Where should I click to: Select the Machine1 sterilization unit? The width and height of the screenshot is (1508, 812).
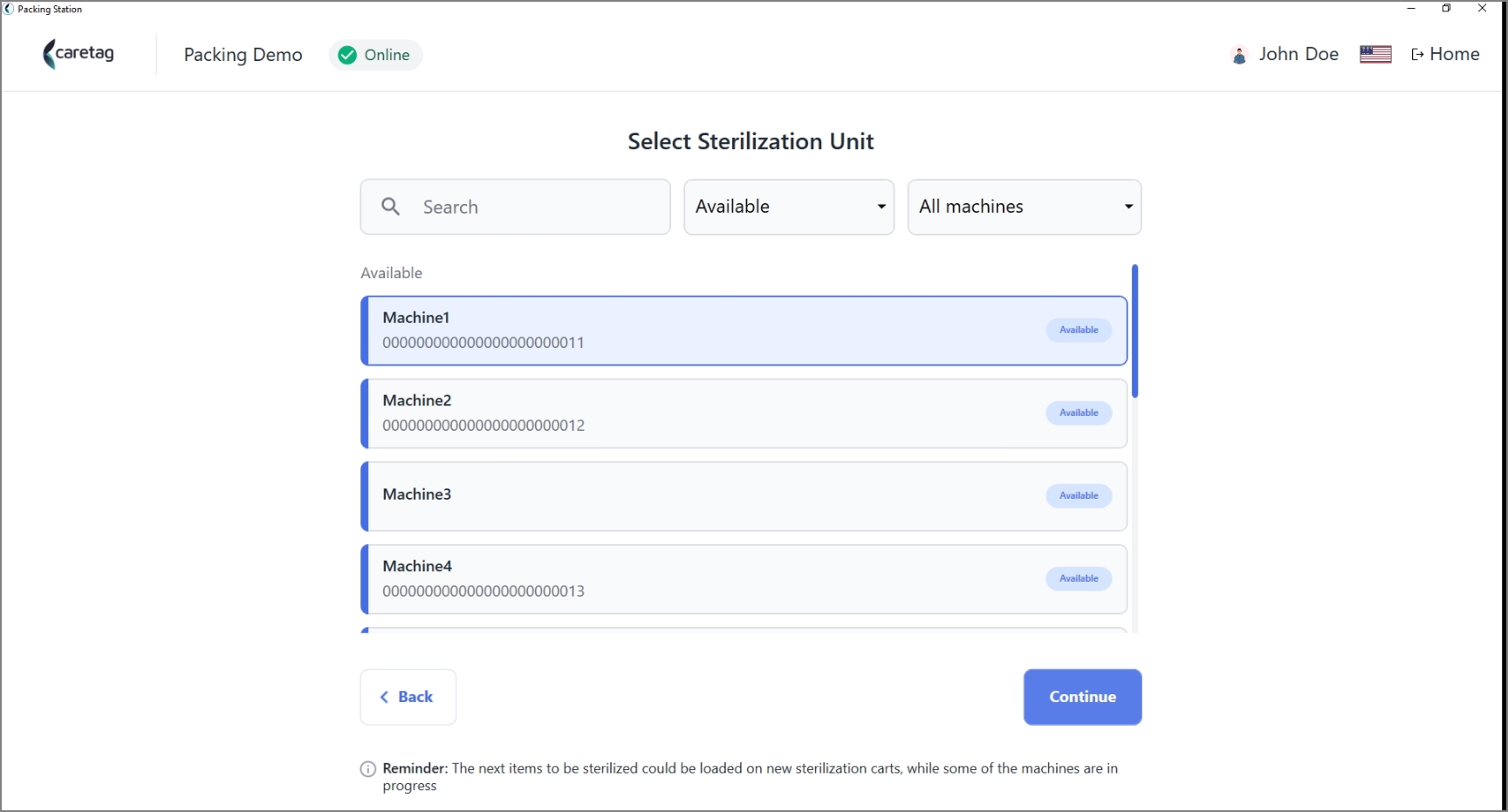(744, 331)
